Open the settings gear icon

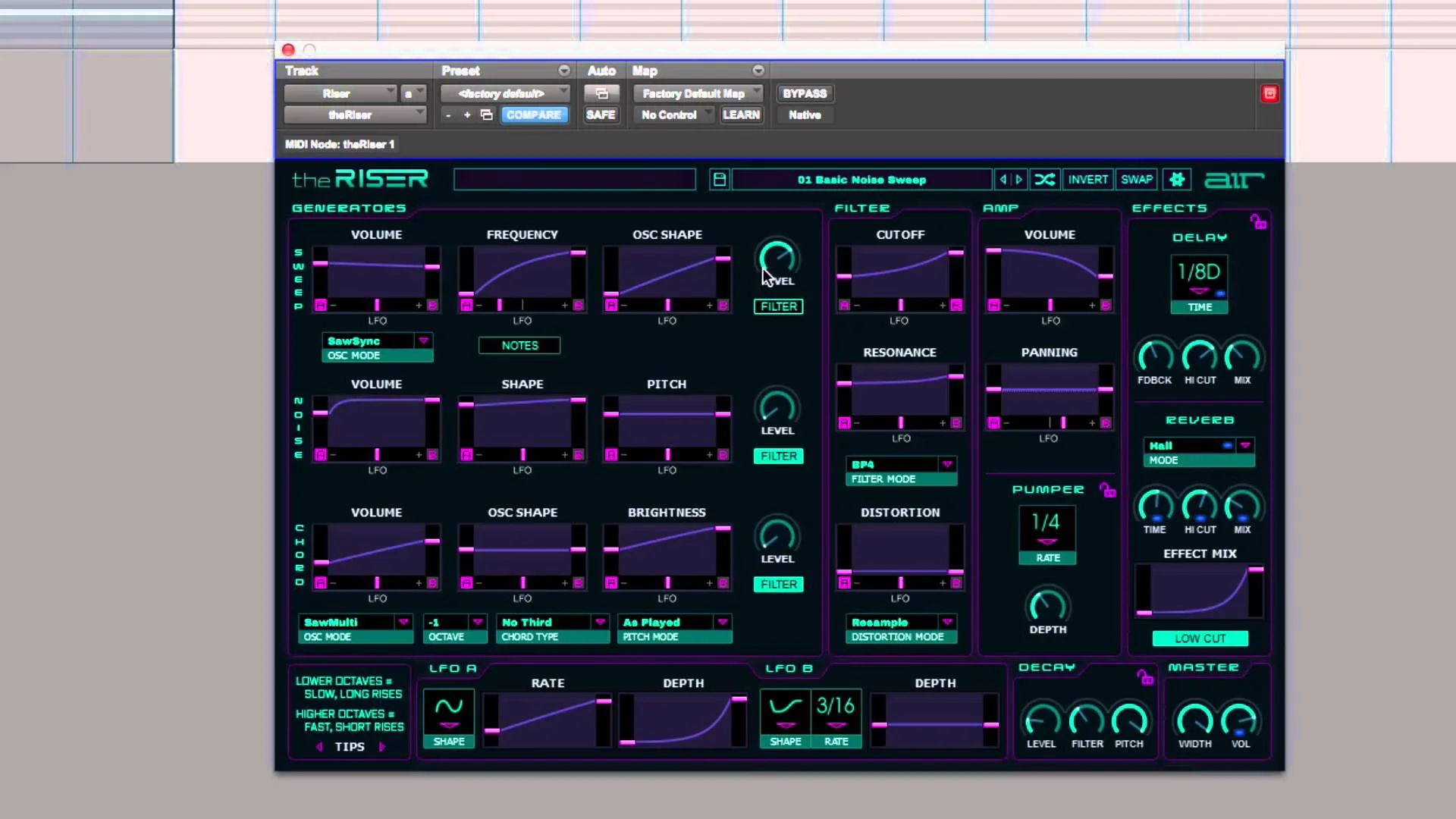click(1176, 180)
